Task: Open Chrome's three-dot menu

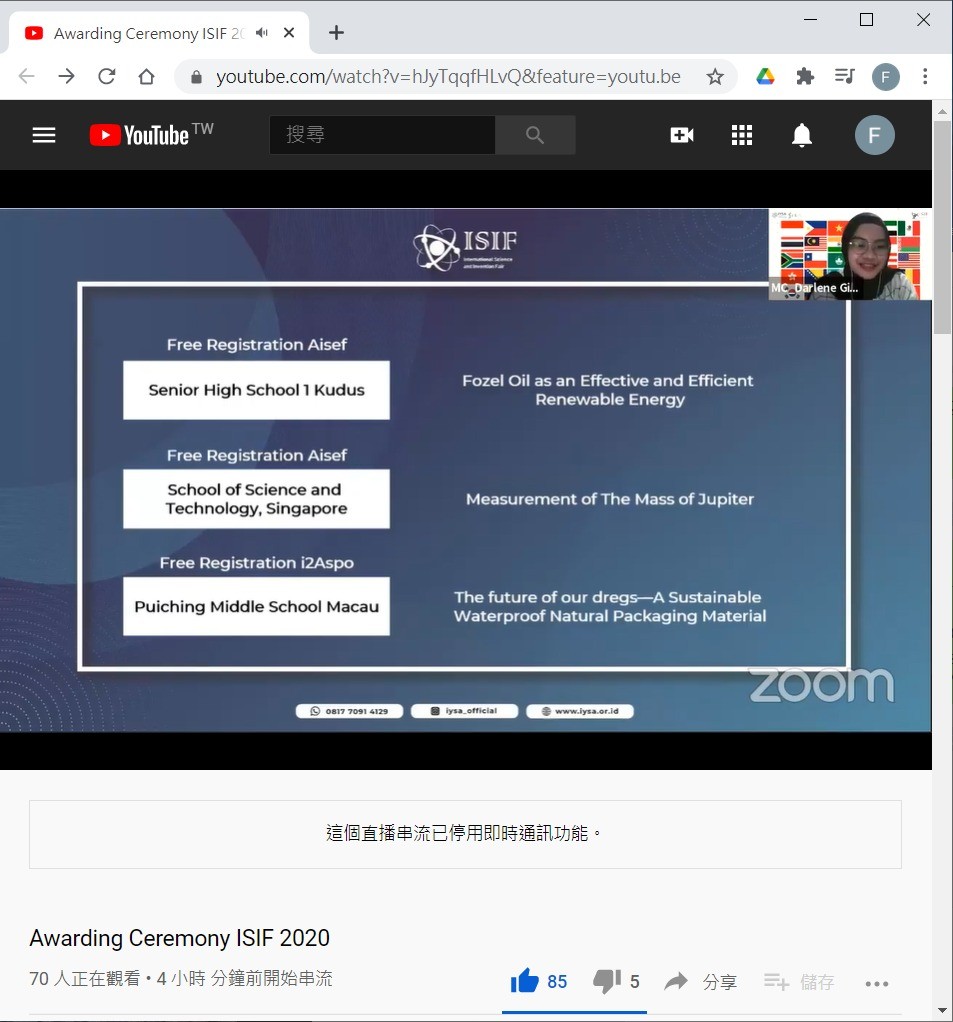Action: 925,77
